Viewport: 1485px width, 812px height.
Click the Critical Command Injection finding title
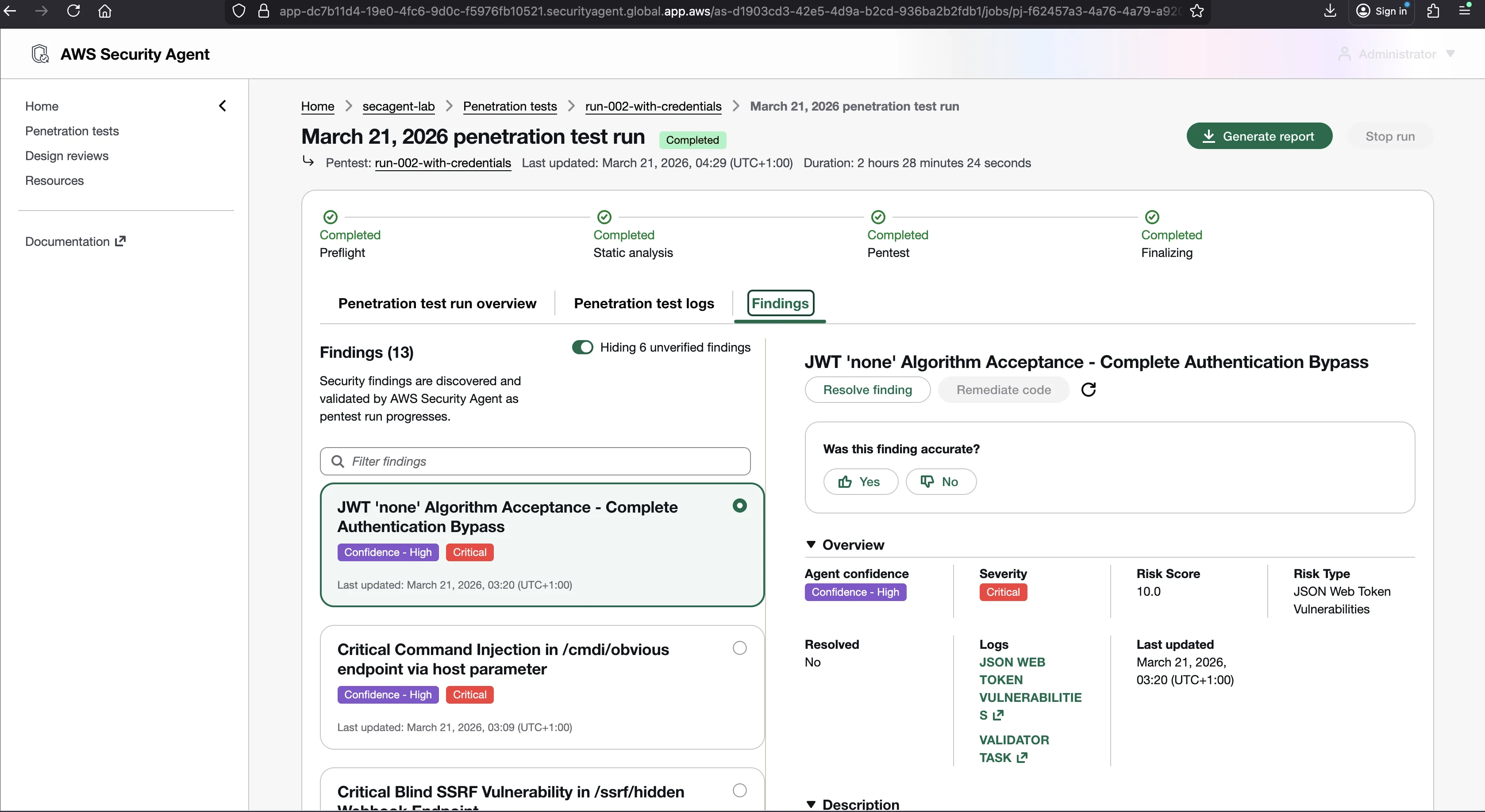[x=503, y=659]
